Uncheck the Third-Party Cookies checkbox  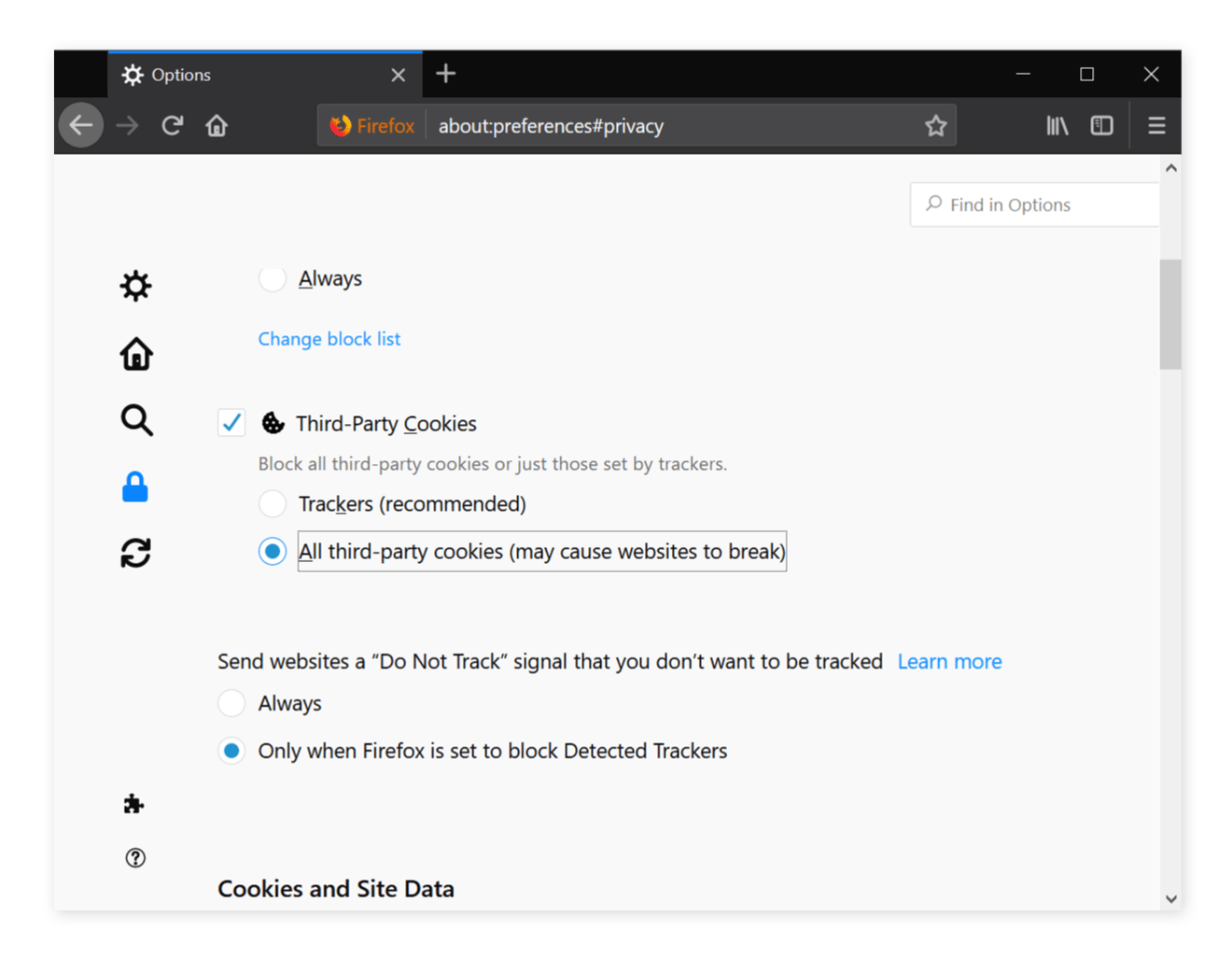coord(231,422)
